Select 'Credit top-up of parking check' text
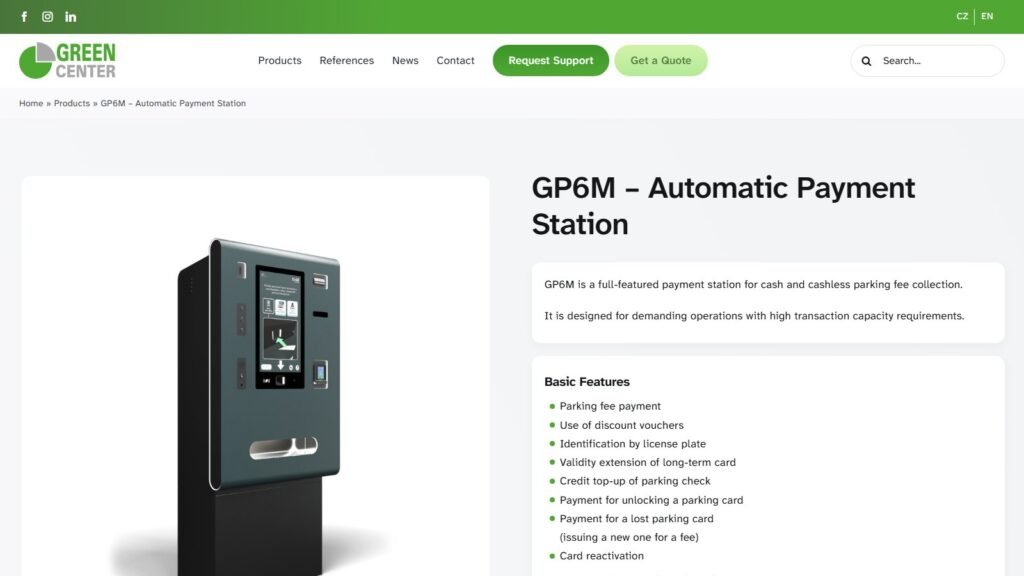This screenshot has height=576, width=1024. click(x=635, y=481)
